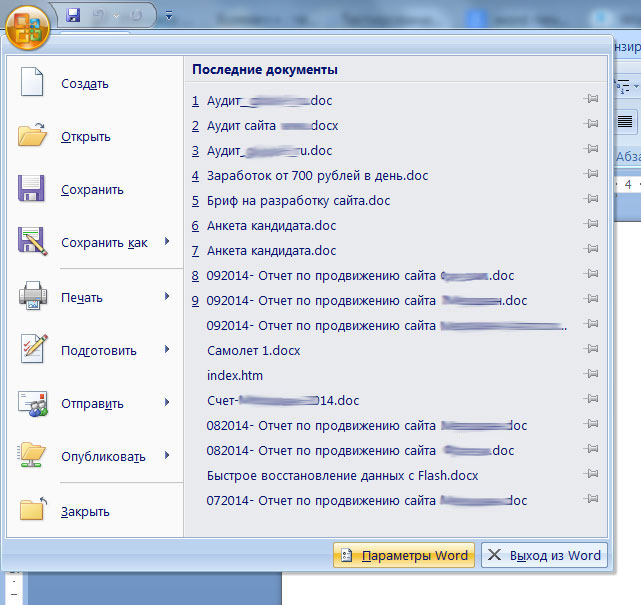Pin Быстрое восстановление данных с Flash.docx
Image resolution: width=641 pixels, height=605 pixels.
[591, 474]
